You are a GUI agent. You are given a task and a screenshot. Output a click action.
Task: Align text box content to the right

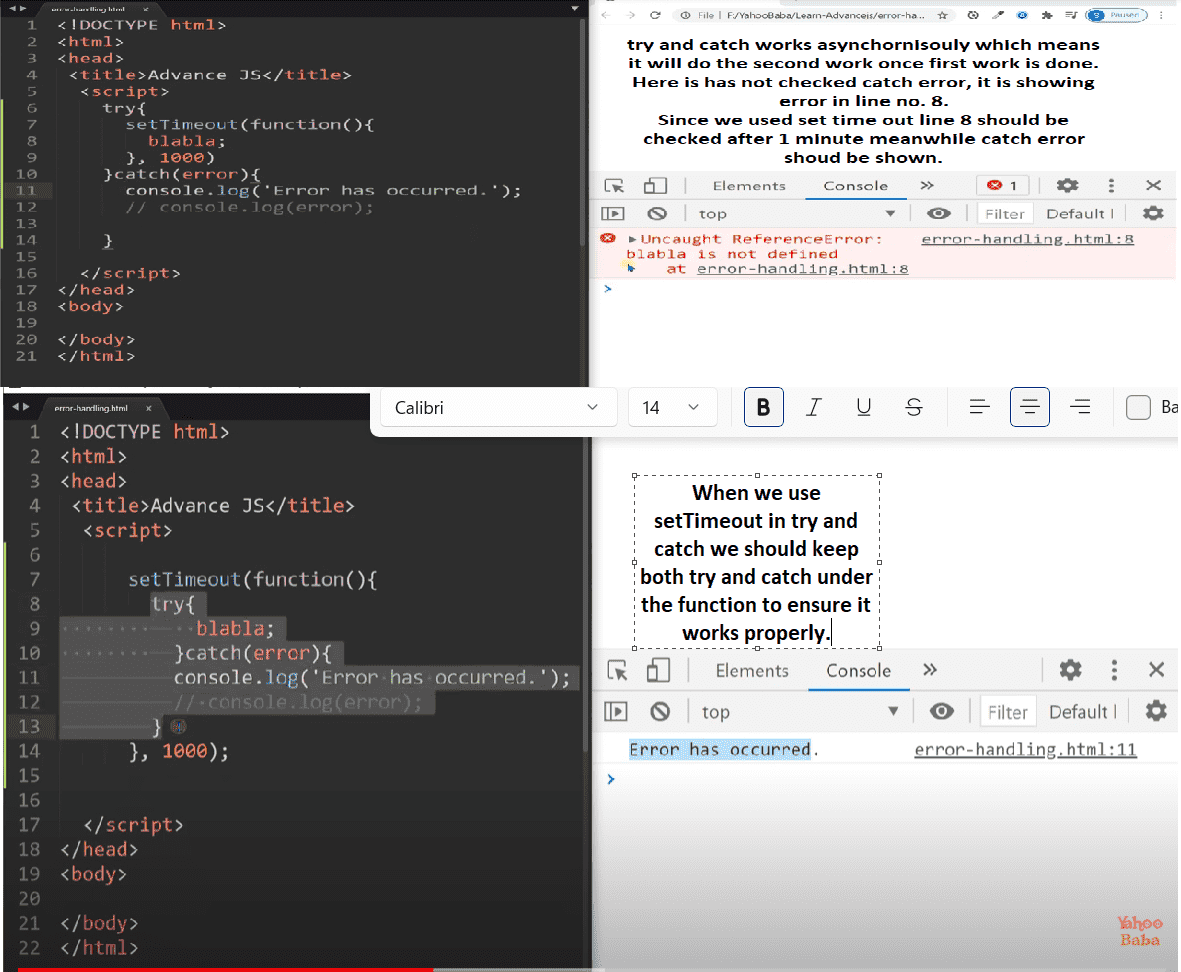pyautogui.click(x=1080, y=408)
